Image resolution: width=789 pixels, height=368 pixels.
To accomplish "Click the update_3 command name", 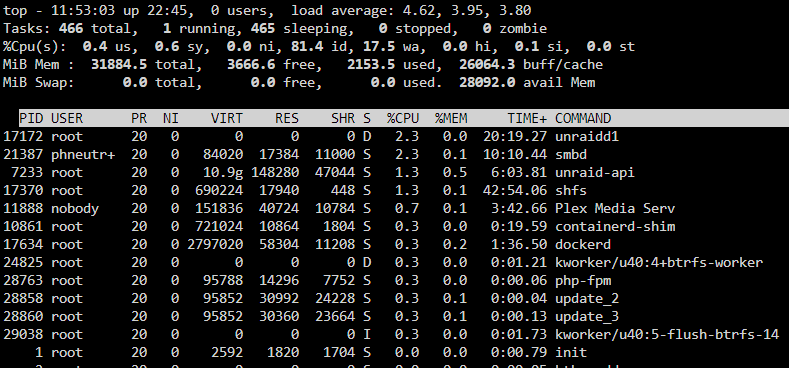I will click(587, 317).
